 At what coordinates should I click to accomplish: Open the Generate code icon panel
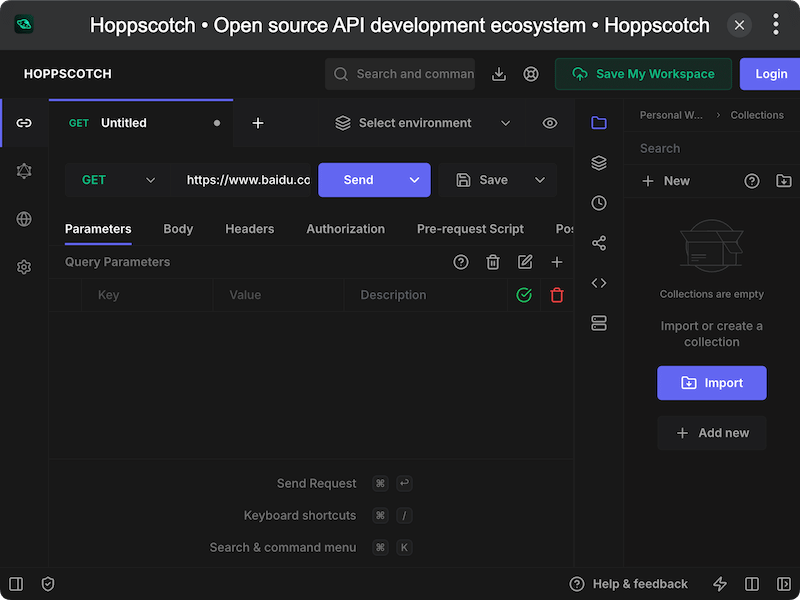[598, 283]
